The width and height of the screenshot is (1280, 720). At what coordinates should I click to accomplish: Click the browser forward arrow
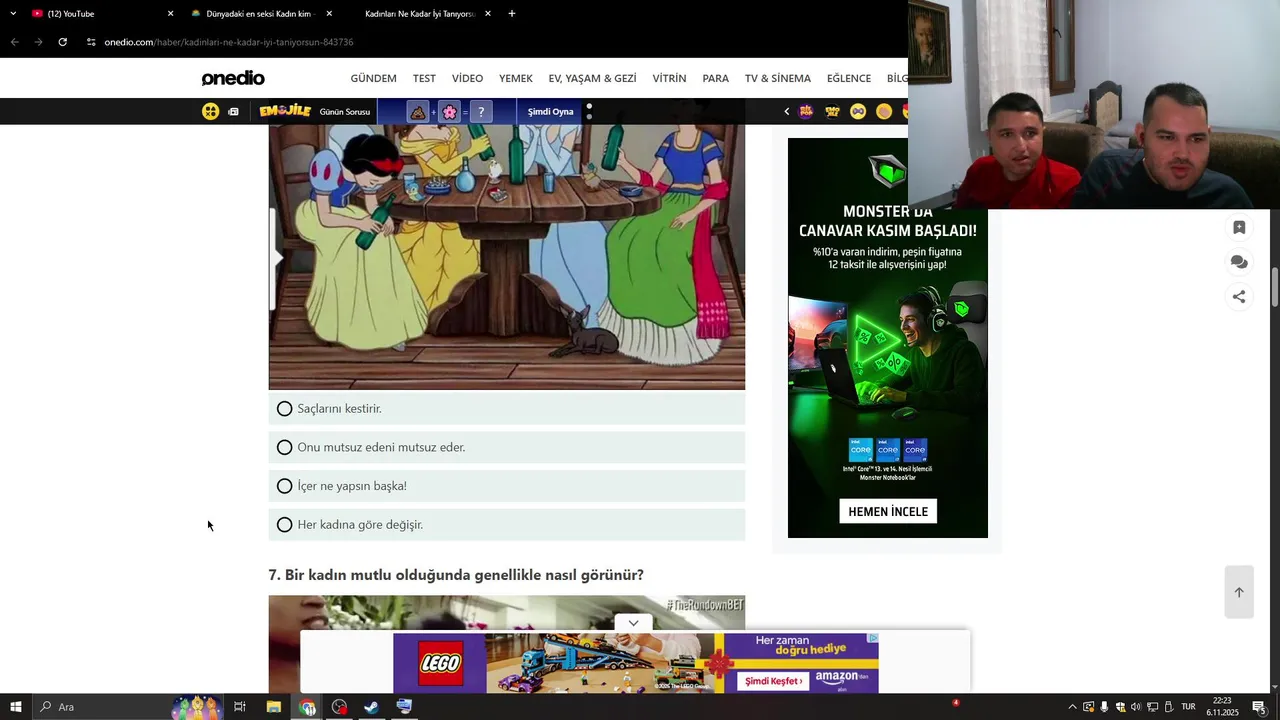[x=38, y=42]
